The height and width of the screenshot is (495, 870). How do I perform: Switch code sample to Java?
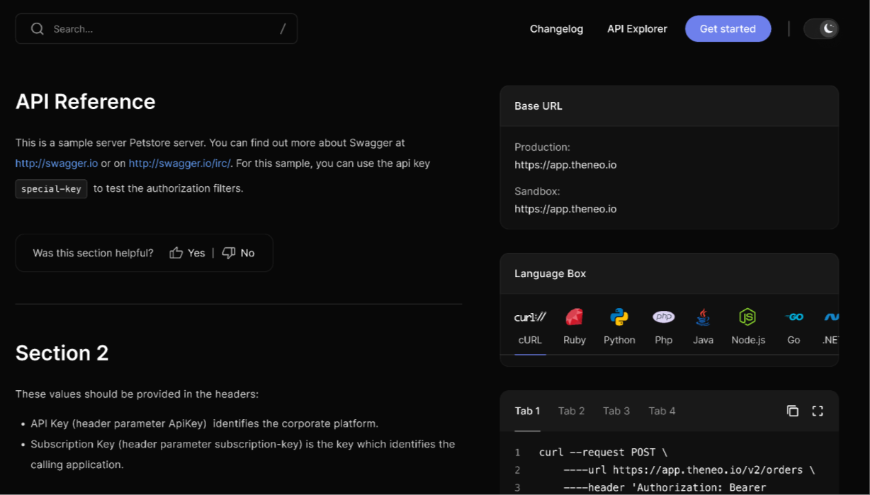tap(703, 318)
